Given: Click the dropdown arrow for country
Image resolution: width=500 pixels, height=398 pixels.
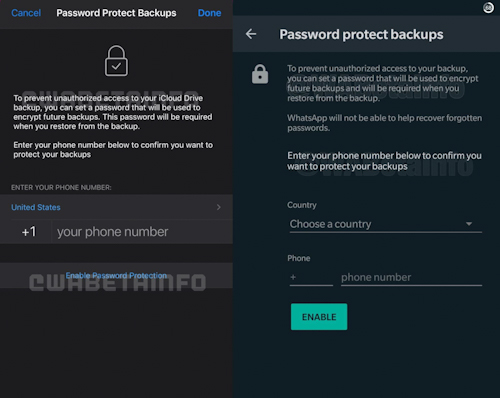Looking at the screenshot, I should tap(469, 224).
